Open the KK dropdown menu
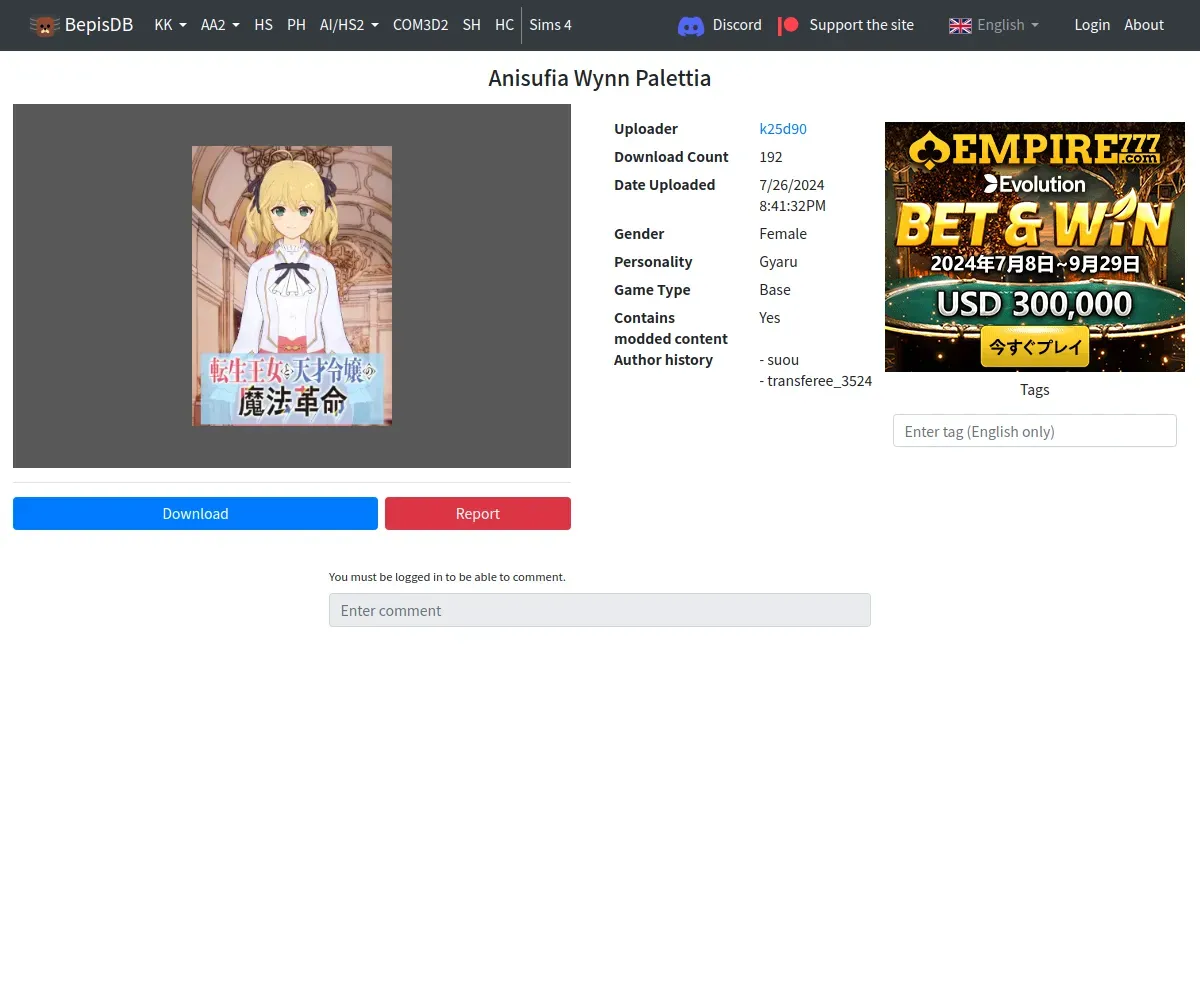1200x1000 pixels. (170, 25)
